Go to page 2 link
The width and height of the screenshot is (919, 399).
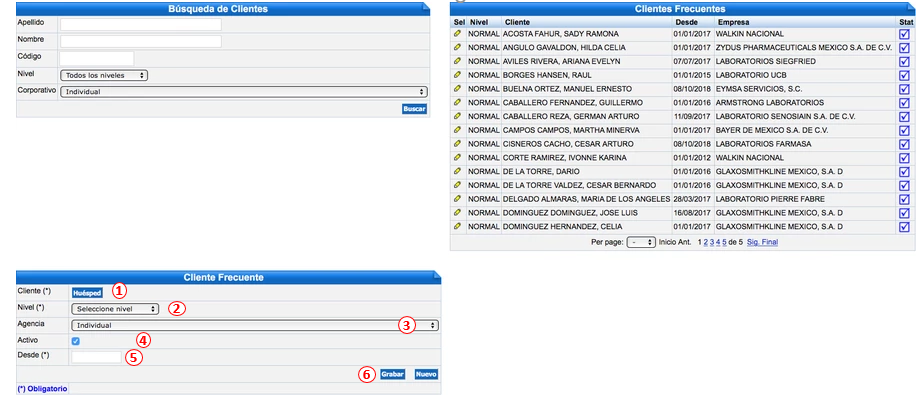706,242
